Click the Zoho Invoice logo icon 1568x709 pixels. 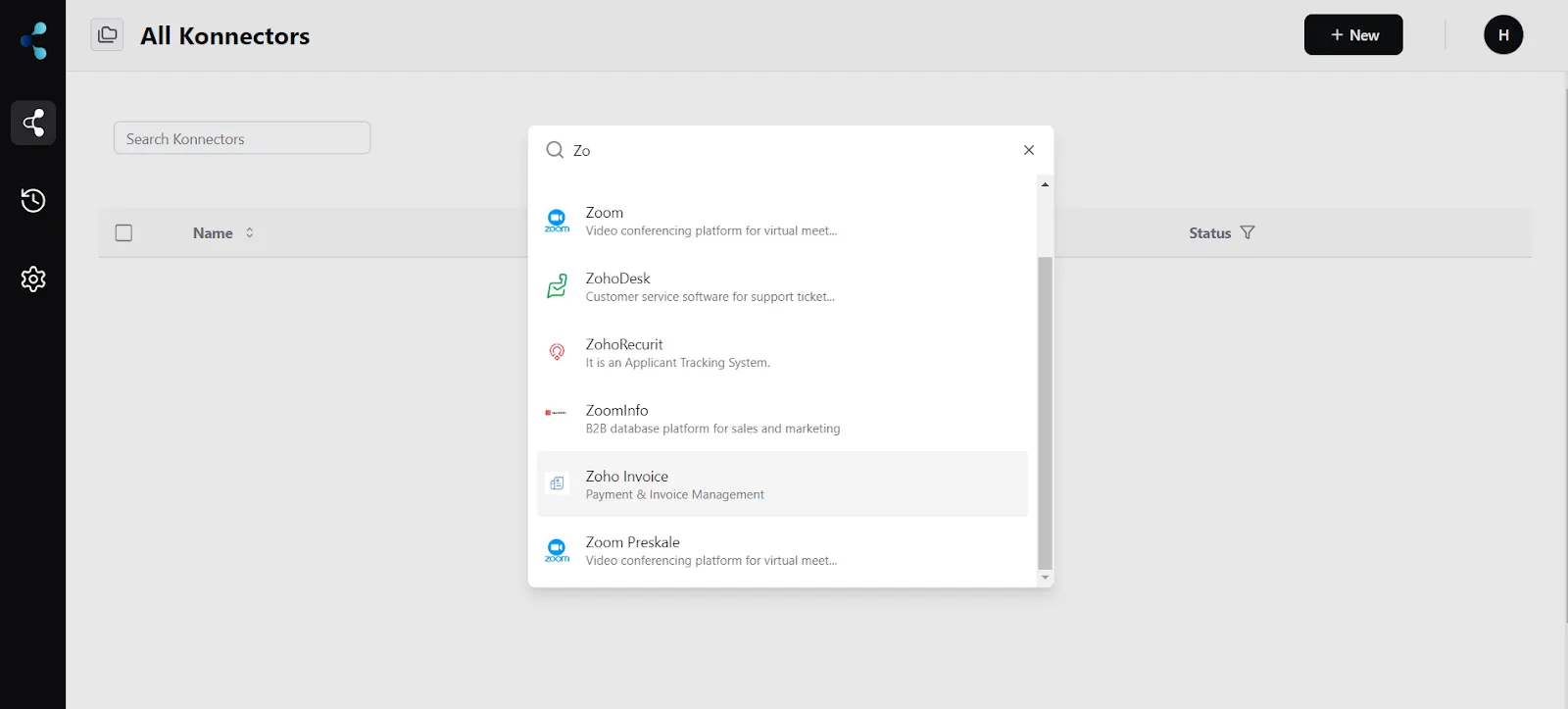click(557, 483)
